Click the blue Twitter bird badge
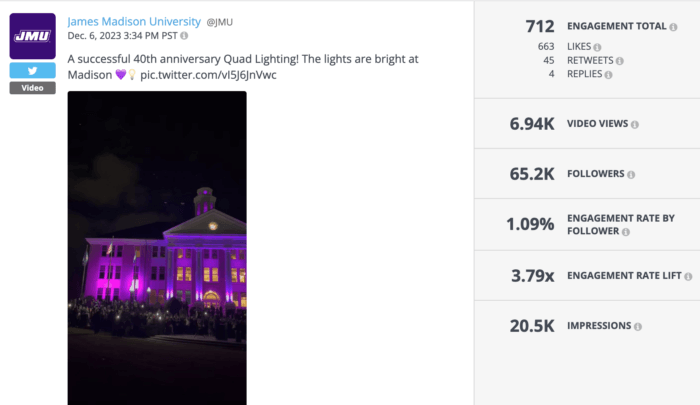 pos(32,71)
